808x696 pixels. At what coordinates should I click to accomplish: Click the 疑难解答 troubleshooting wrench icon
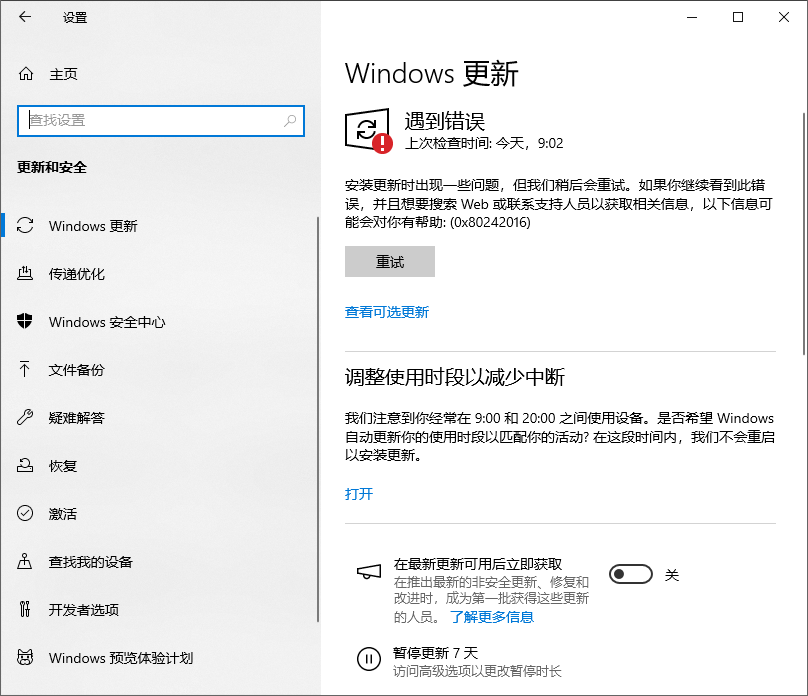(24, 418)
